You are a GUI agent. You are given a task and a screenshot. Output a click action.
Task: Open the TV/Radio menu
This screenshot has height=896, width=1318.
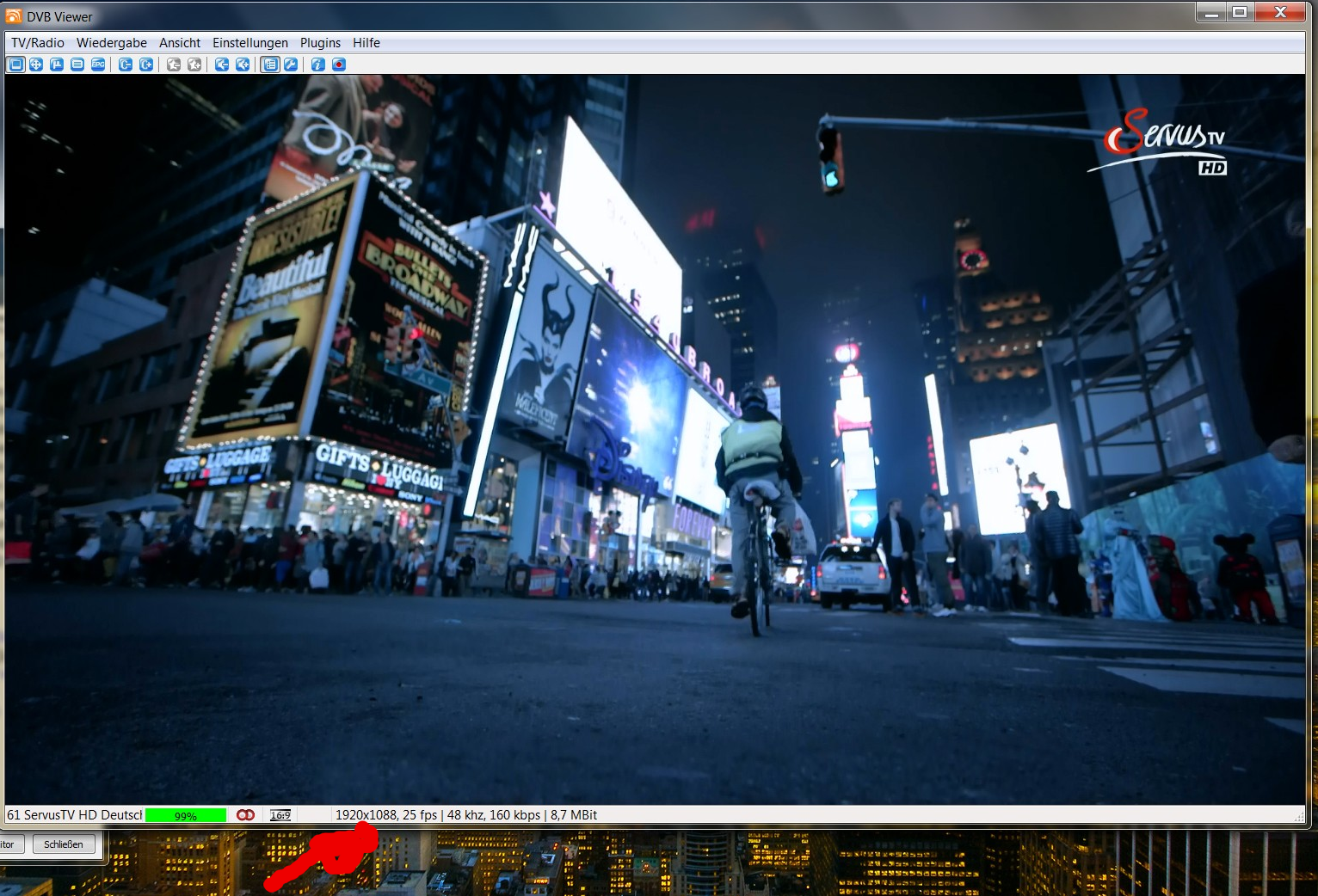(x=38, y=43)
